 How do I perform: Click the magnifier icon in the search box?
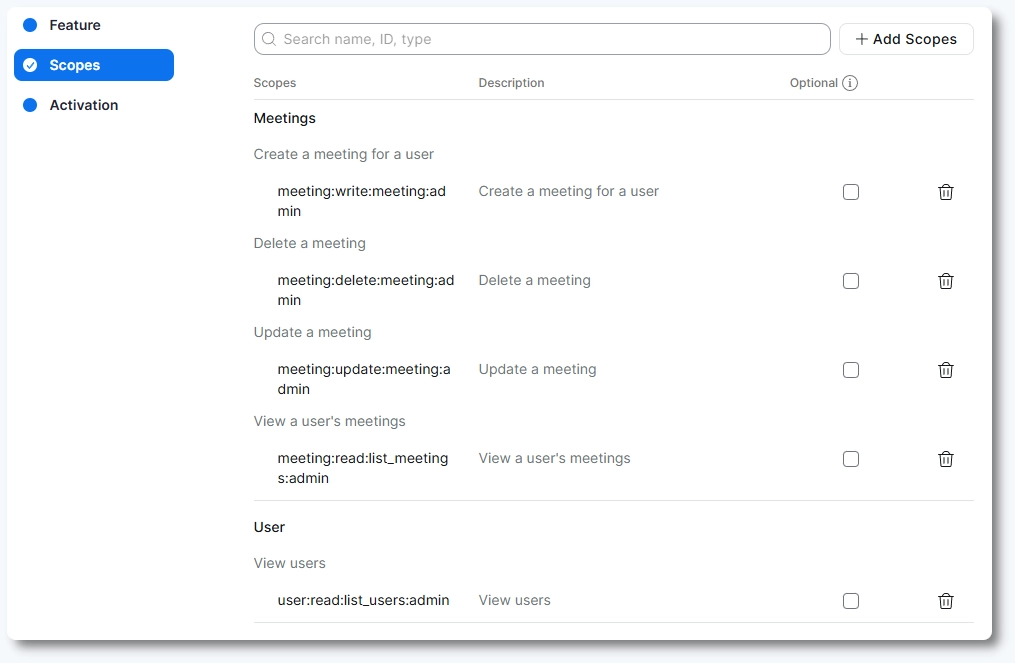click(x=269, y=39)
